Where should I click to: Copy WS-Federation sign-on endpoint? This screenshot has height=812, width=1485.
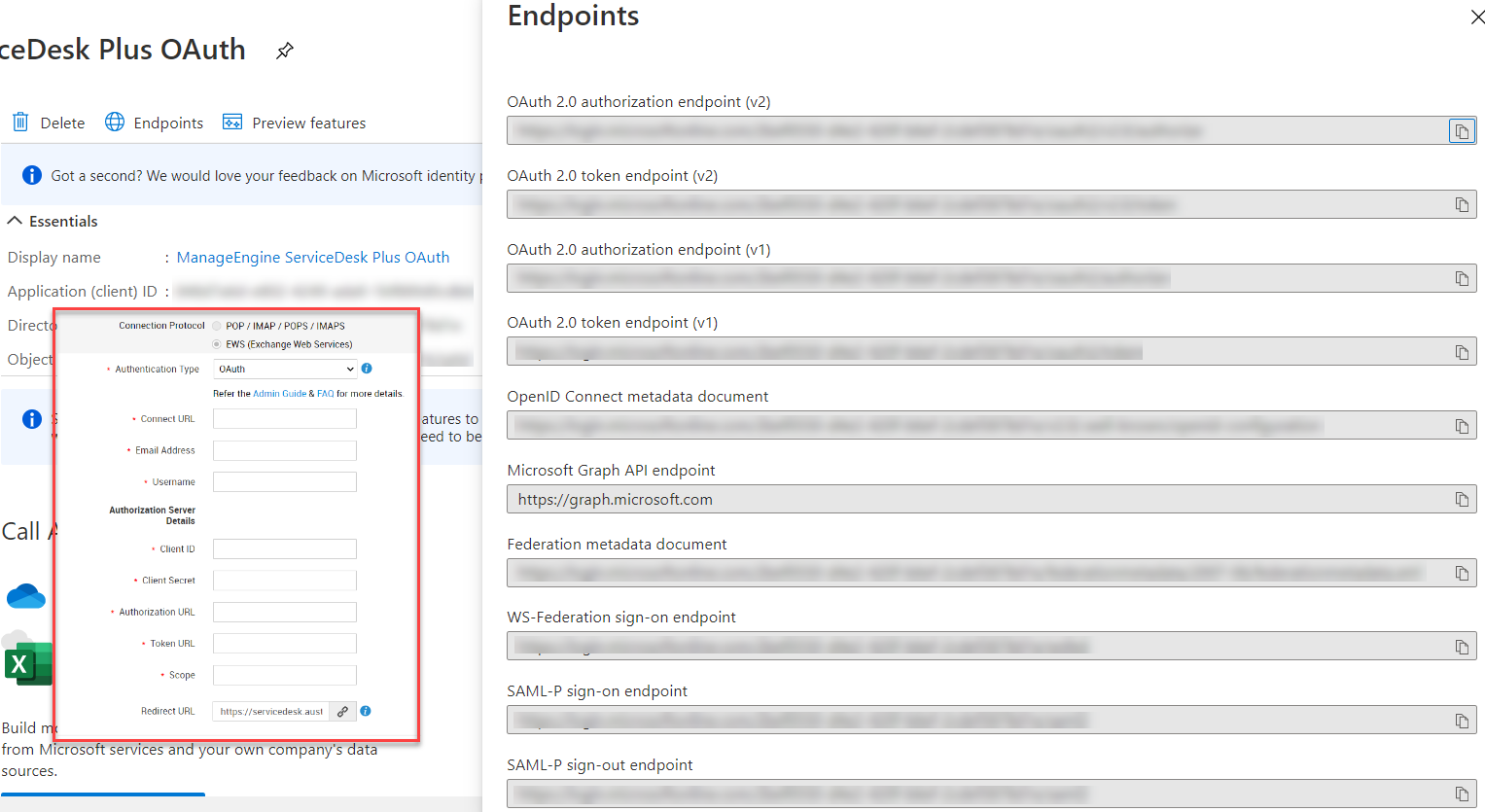1462,647
